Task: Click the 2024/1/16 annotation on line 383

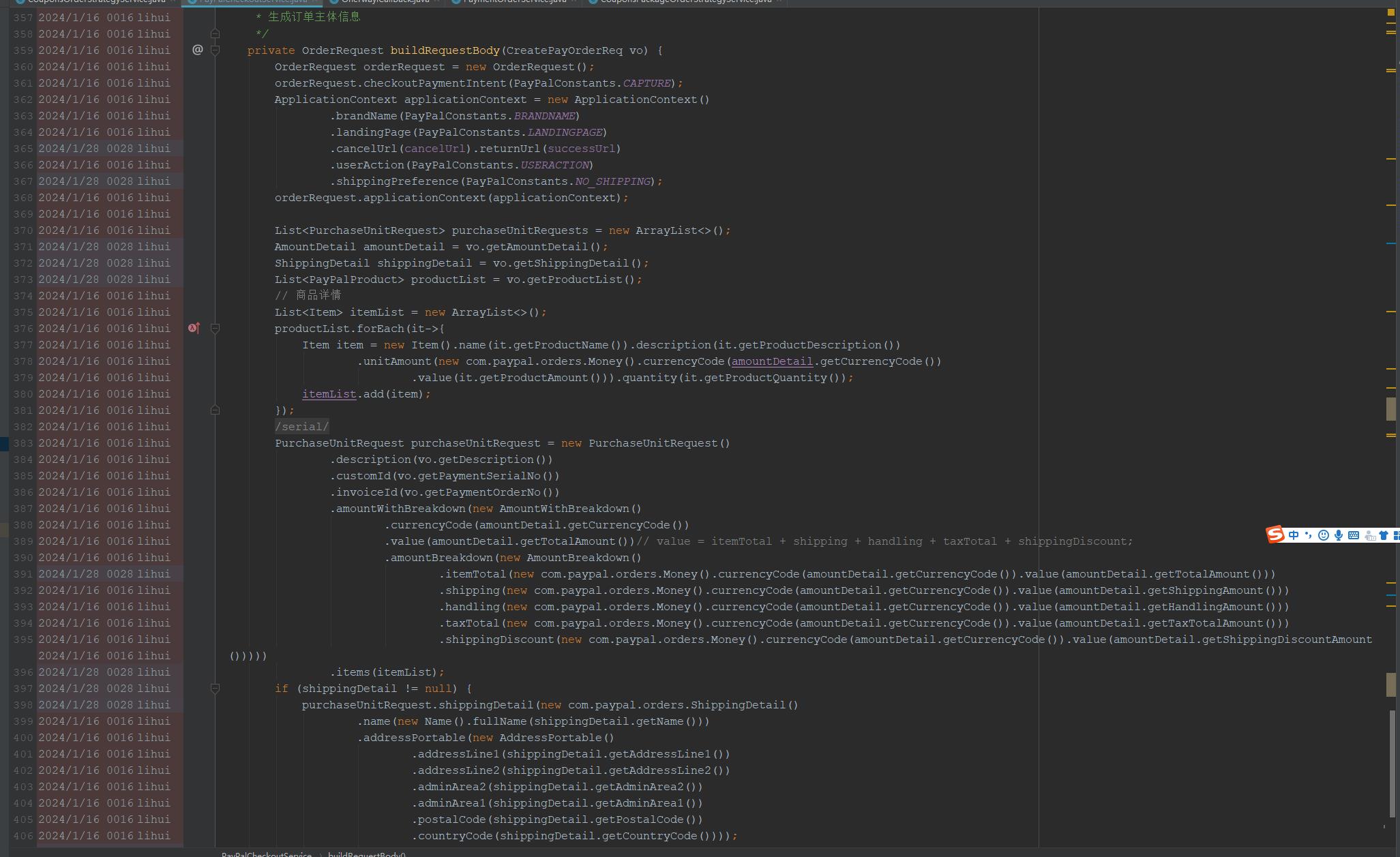Action: click(x=69, y=443)
